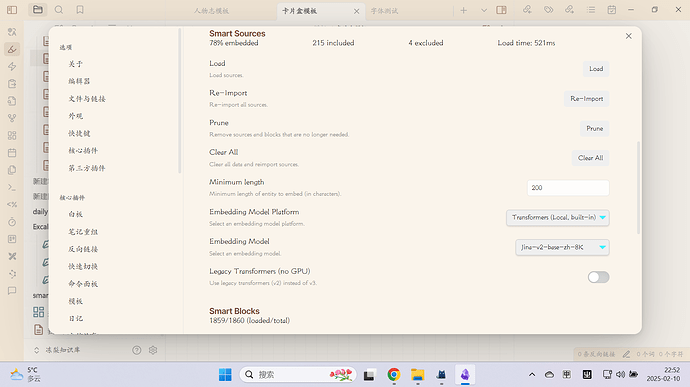Click the settings dialog vertical scrollbar
Screen dimensions: 690x387
click(639, 188)
